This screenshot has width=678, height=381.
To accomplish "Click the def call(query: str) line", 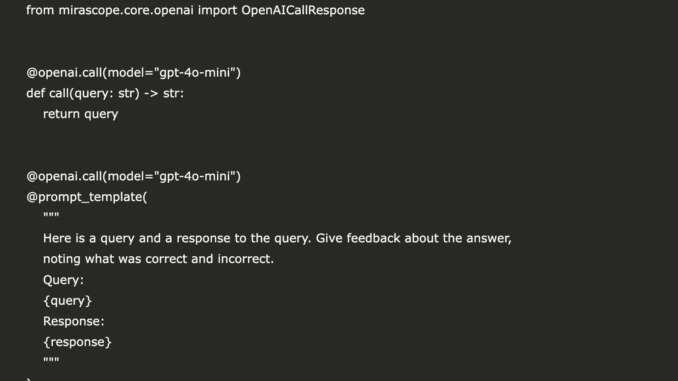I will (x=105, y=93).
